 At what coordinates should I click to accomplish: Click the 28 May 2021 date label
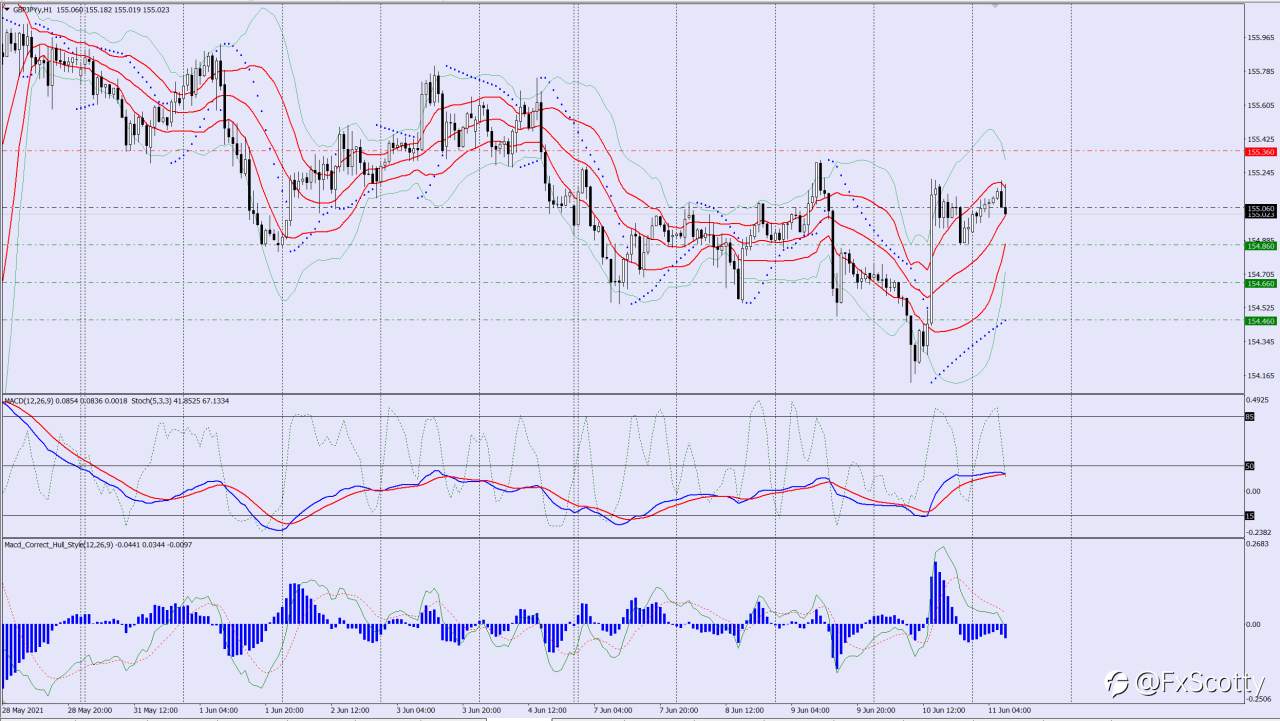[x=22, y=710]
